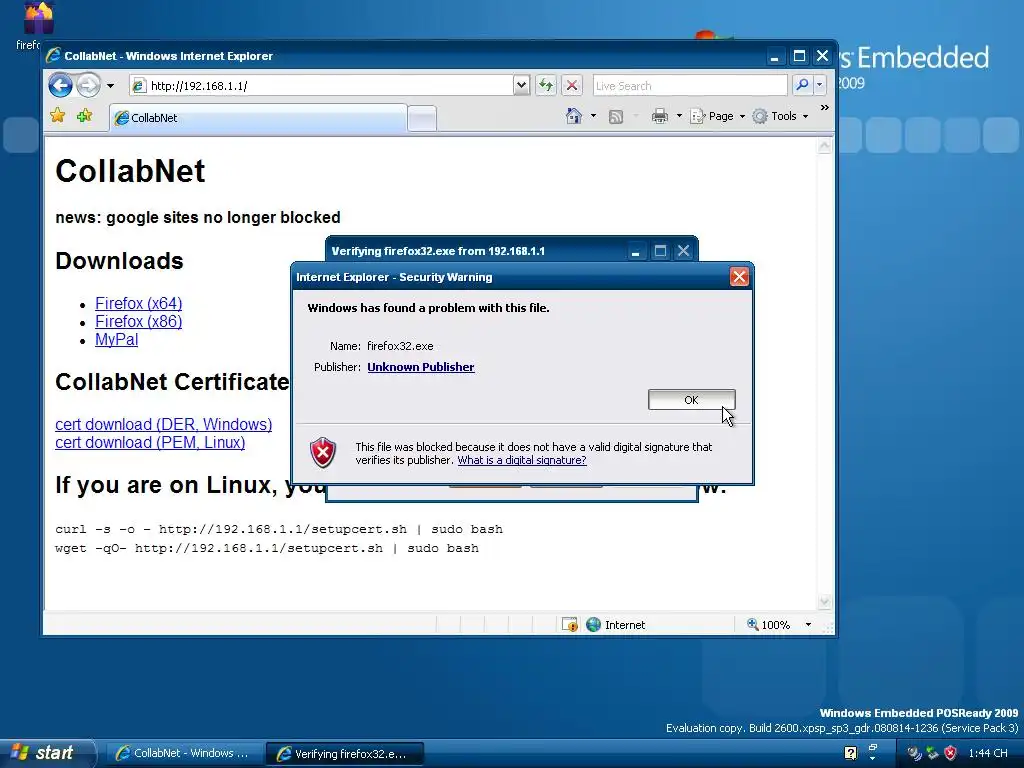This screenshot has height=768, width=1024.
Task: Go to the home page with the Home icon
Action: click(573, 116)
